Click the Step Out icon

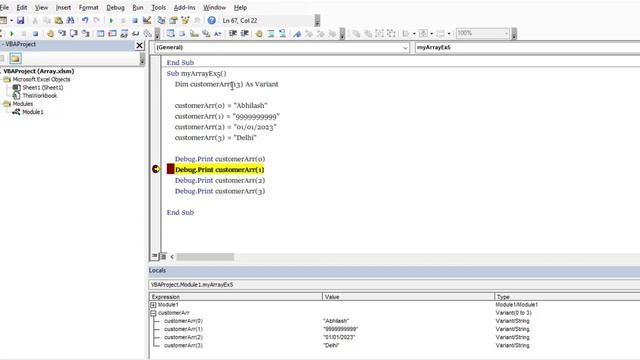point(85,33)
